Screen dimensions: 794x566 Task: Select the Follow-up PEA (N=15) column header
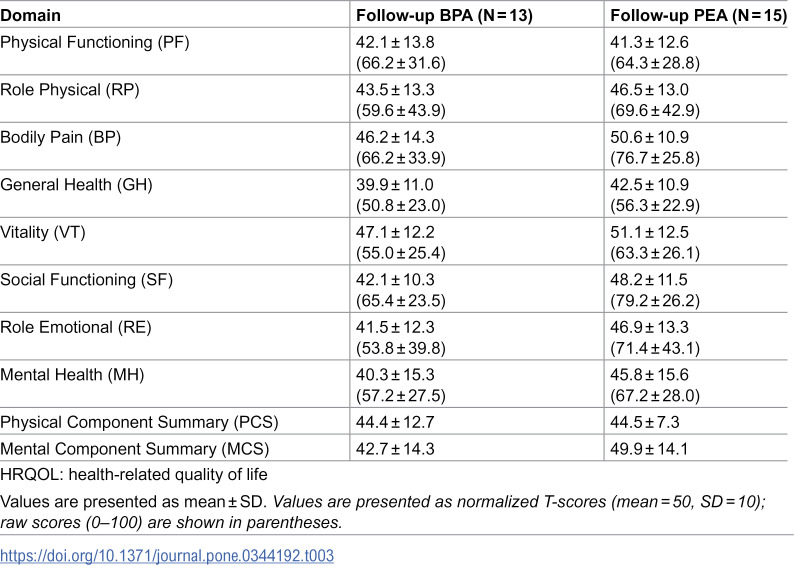click(x=698, y=15)
